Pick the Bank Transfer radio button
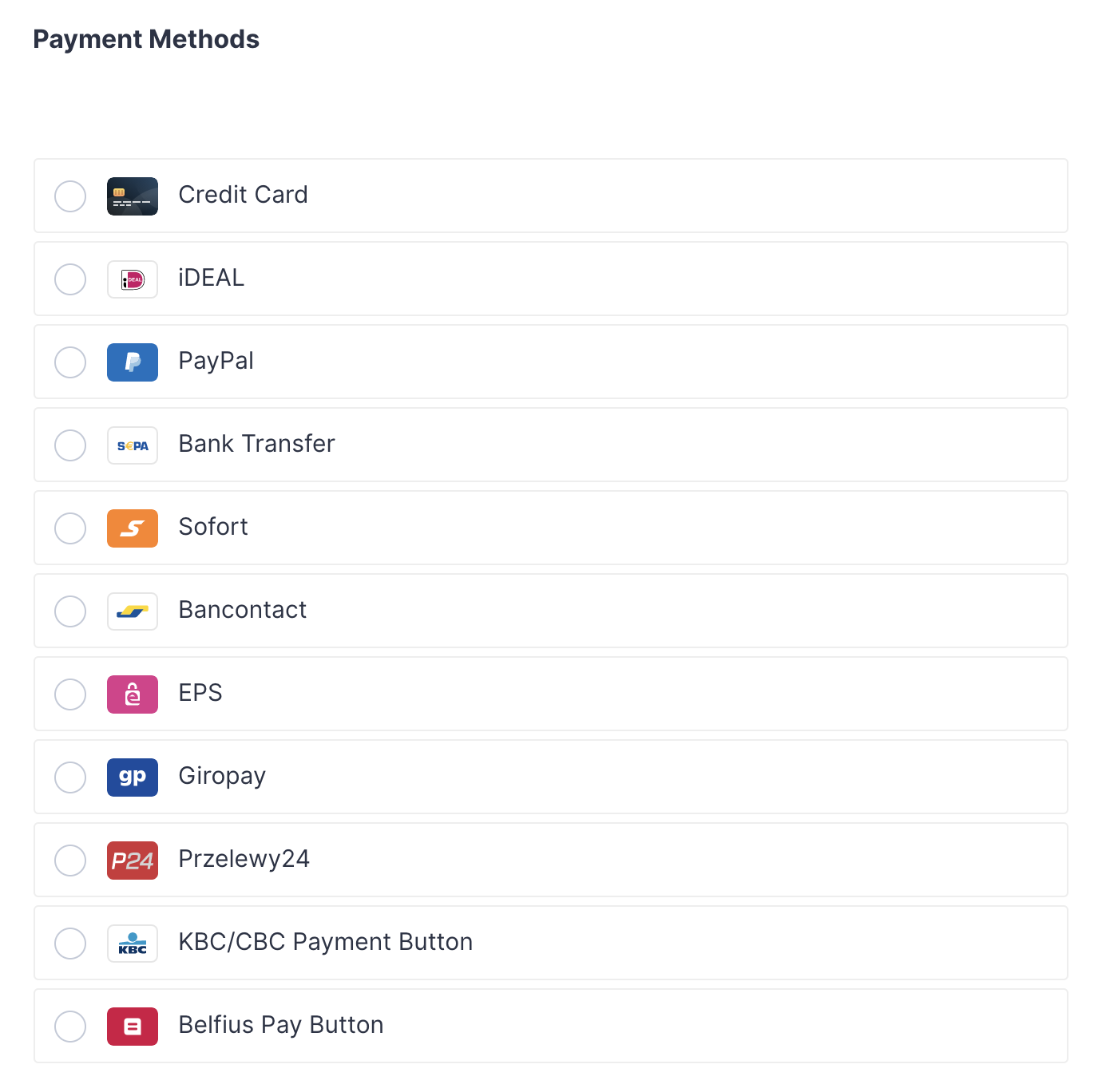 pyautogui.click(x=70, y=445)
